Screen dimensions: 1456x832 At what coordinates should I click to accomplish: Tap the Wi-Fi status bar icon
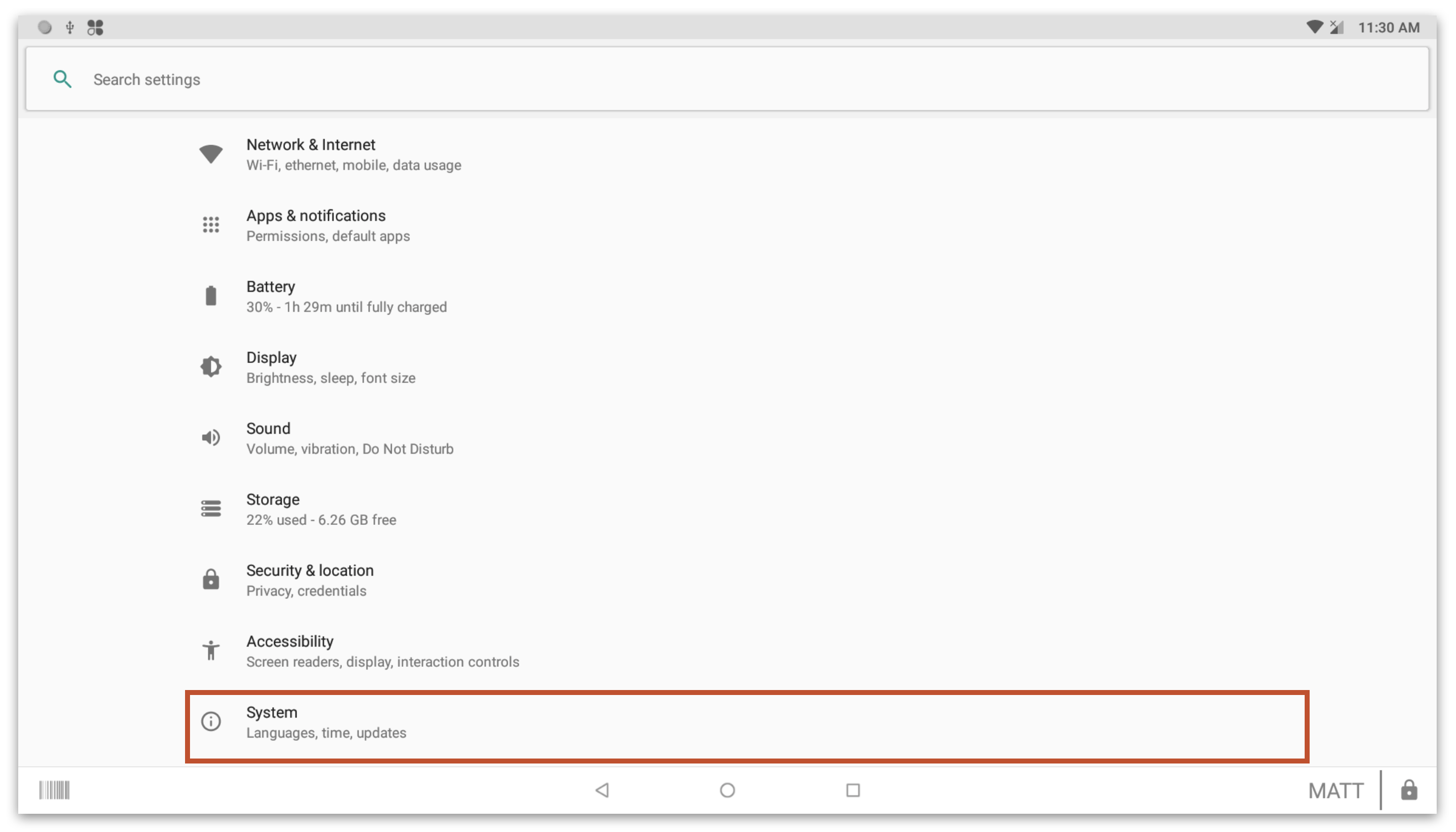pos(1315,27)
